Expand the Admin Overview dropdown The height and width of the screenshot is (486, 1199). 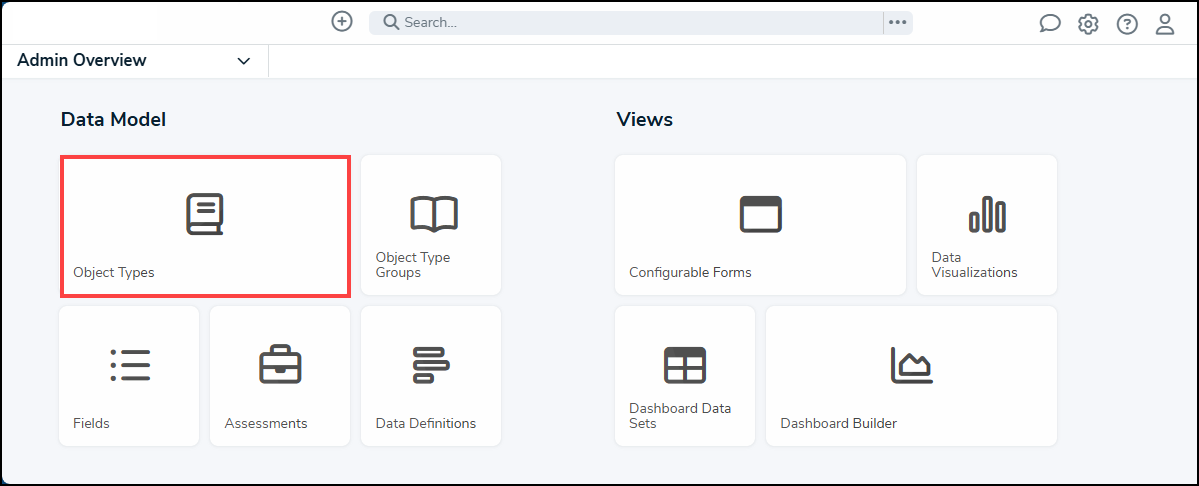tap(135, 60)
